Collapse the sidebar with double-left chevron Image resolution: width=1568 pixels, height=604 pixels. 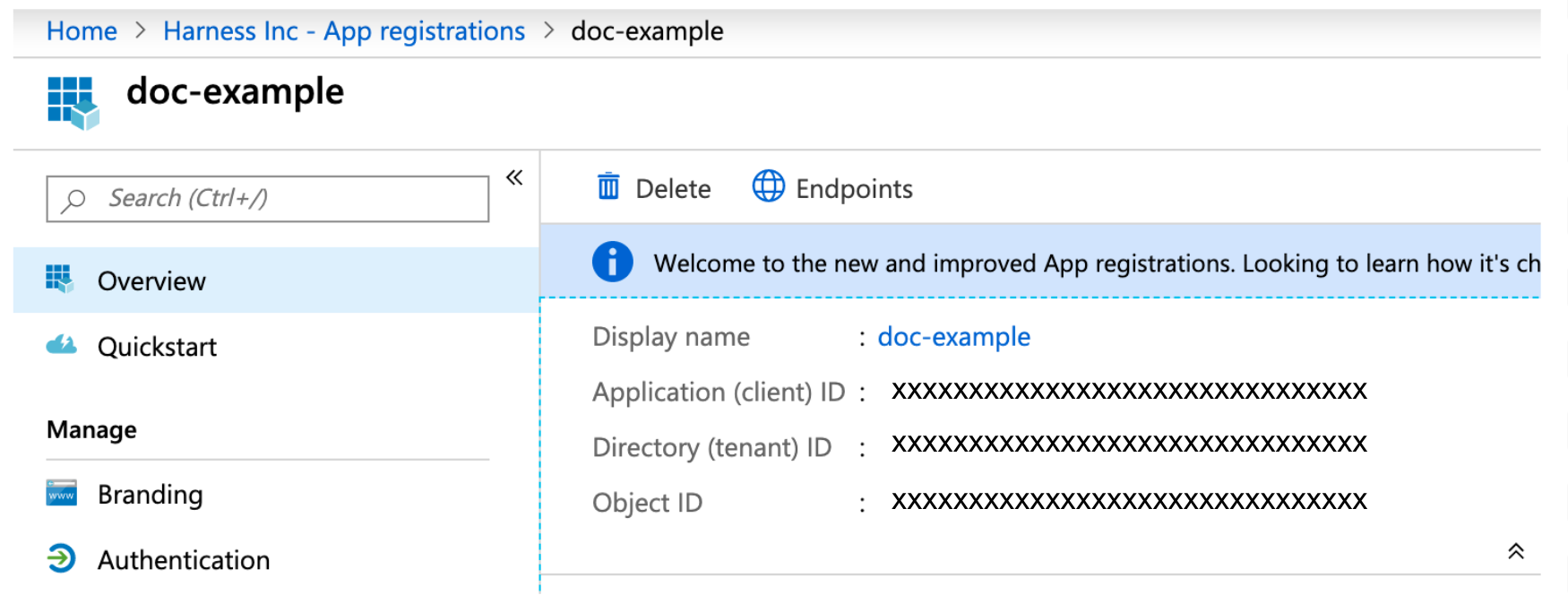tap(514, 177)
